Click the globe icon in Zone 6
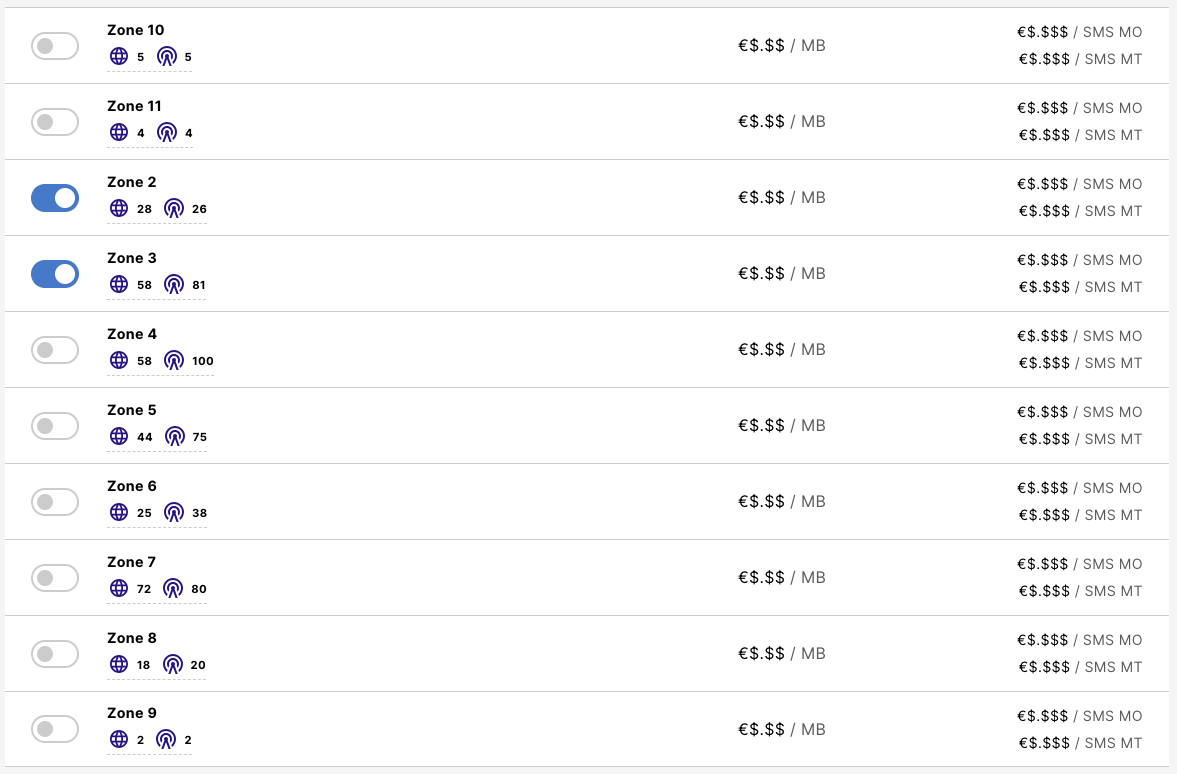This screenshot has width=1177, height=774. click(119, 513)
